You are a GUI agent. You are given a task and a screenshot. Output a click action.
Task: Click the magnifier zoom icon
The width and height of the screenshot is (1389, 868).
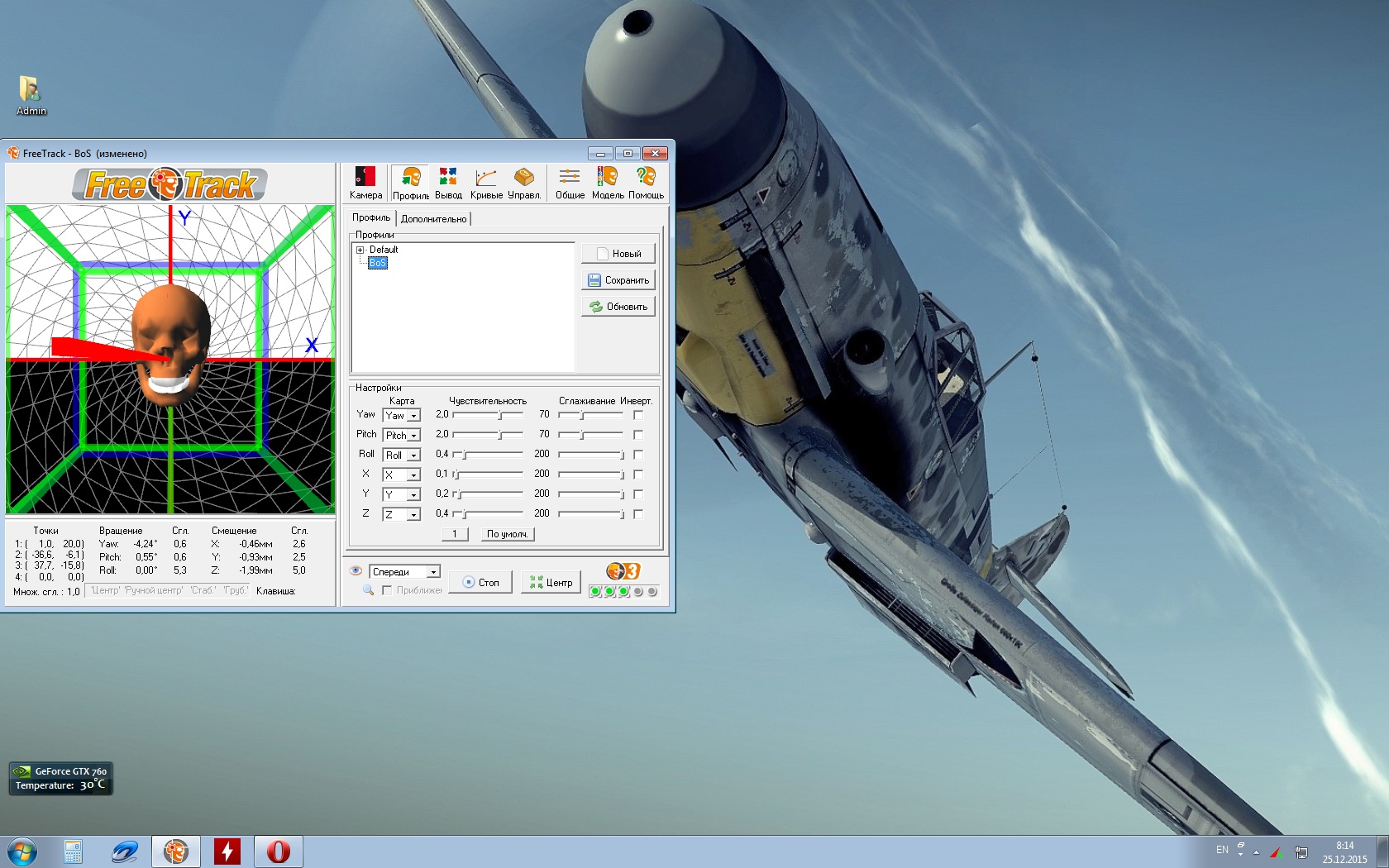pos(368,589)
